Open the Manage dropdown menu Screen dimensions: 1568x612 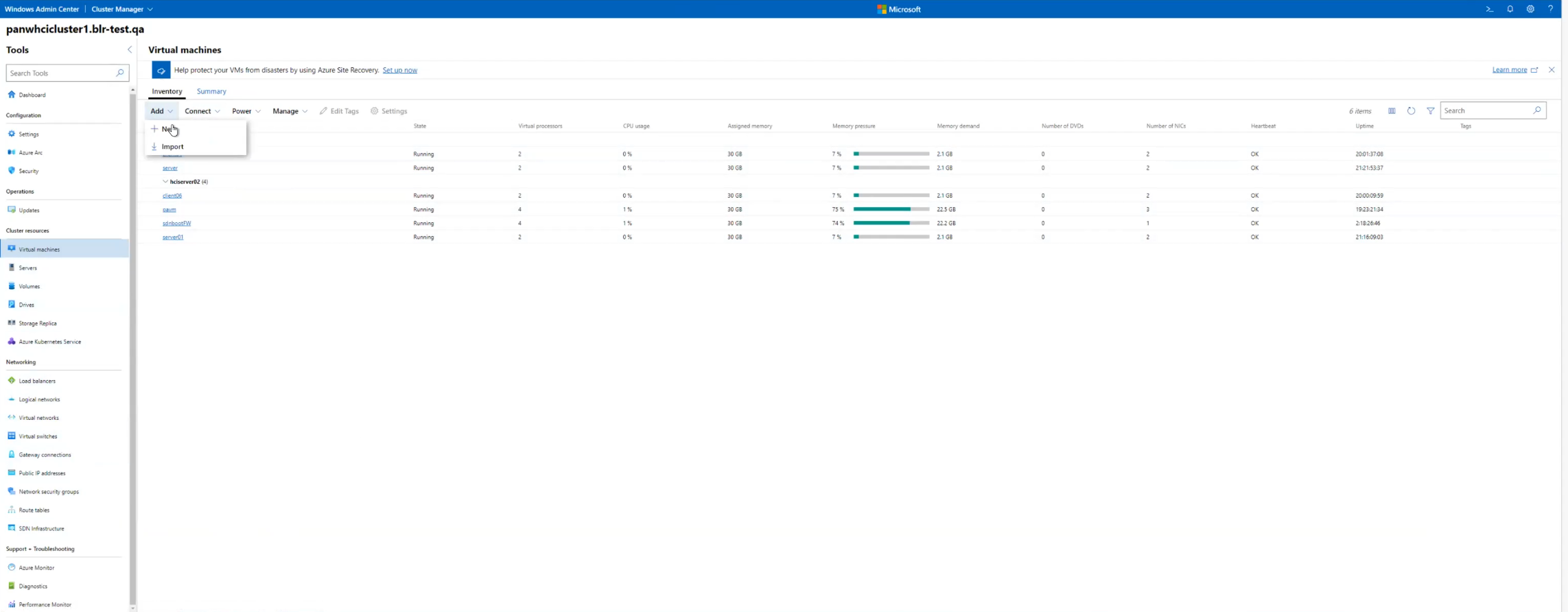pos(290,111)
